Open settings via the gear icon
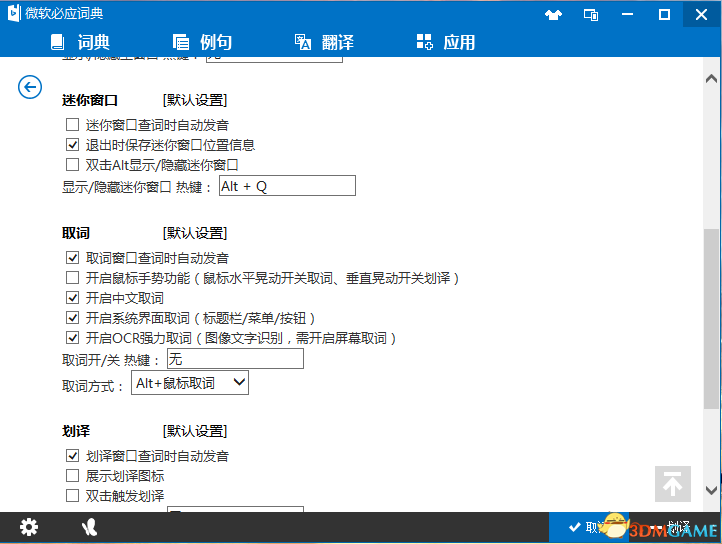This screenshot has height=544, width=722. coord(29,527)
